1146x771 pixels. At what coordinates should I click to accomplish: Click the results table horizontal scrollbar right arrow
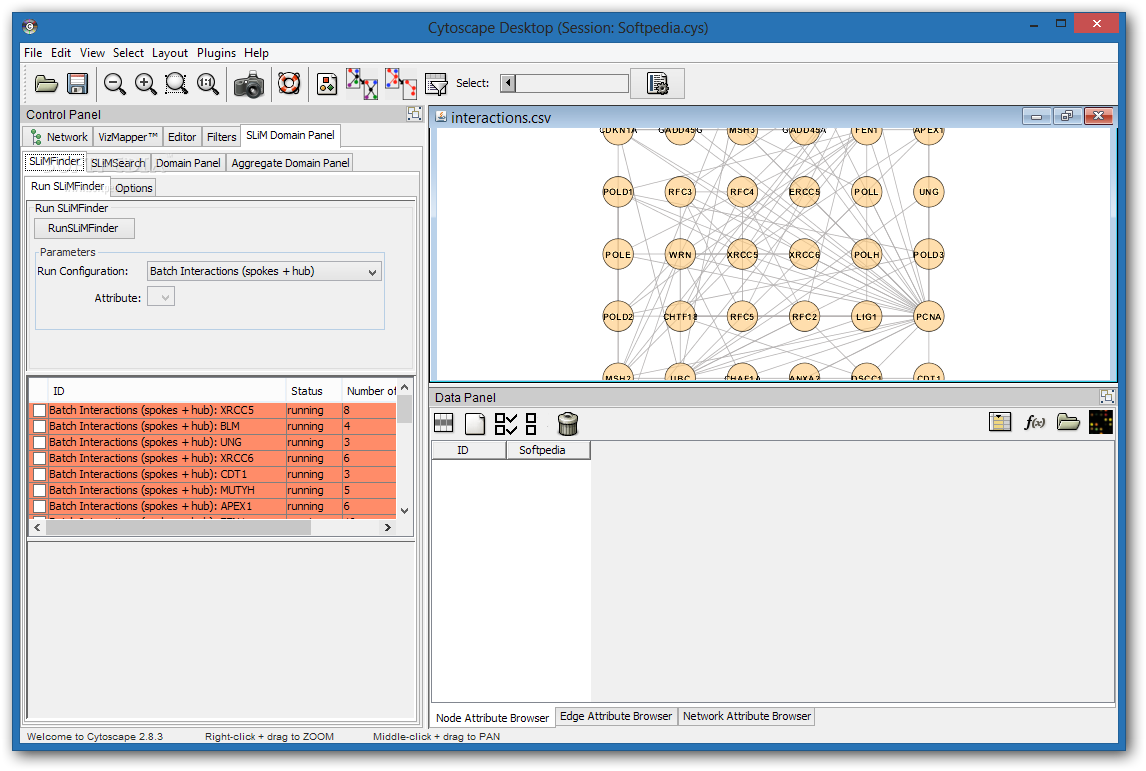point(387,527)
